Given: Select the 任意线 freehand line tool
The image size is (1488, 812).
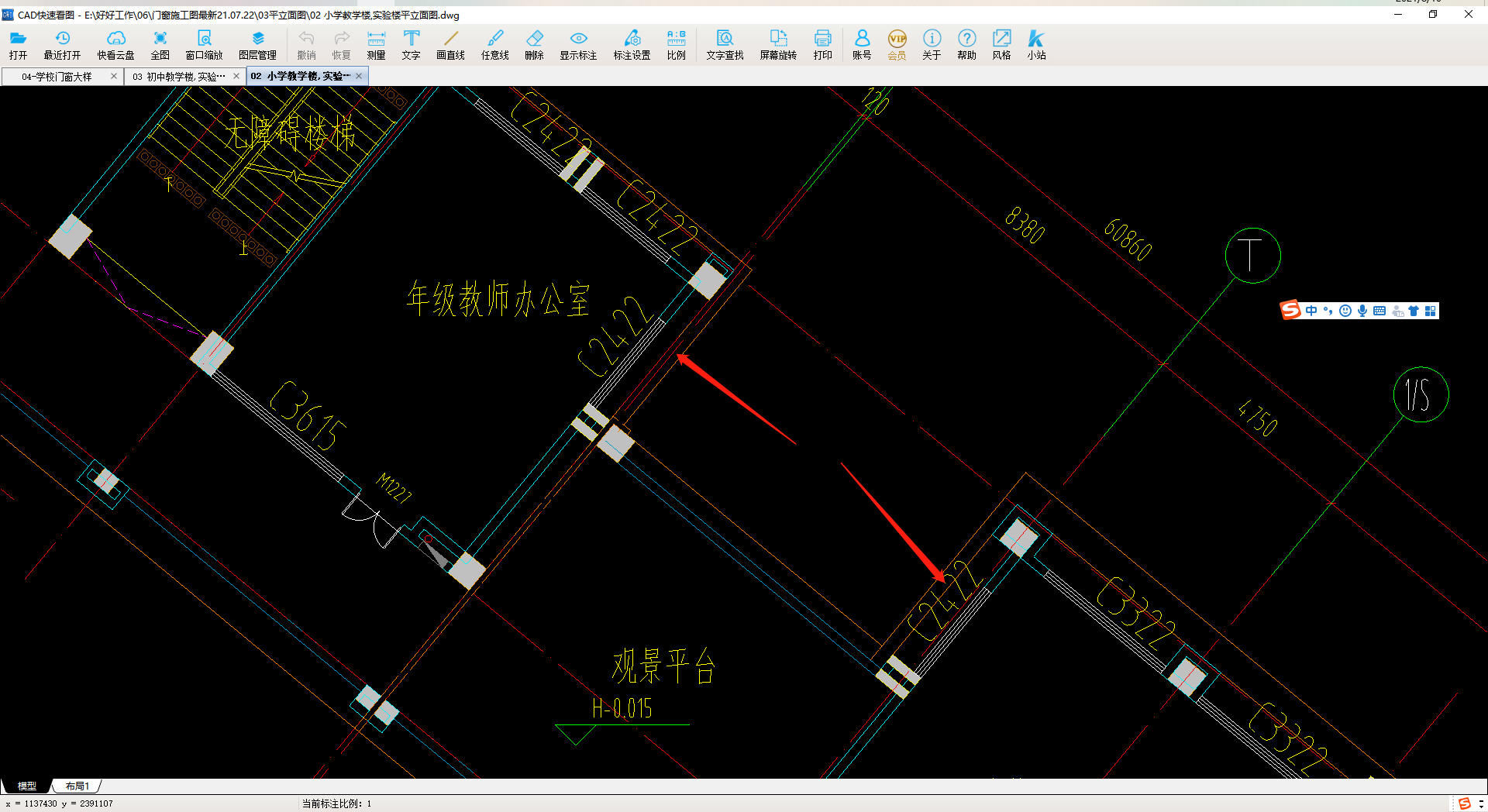Looking at the screenshot, I should coord(494,45).
